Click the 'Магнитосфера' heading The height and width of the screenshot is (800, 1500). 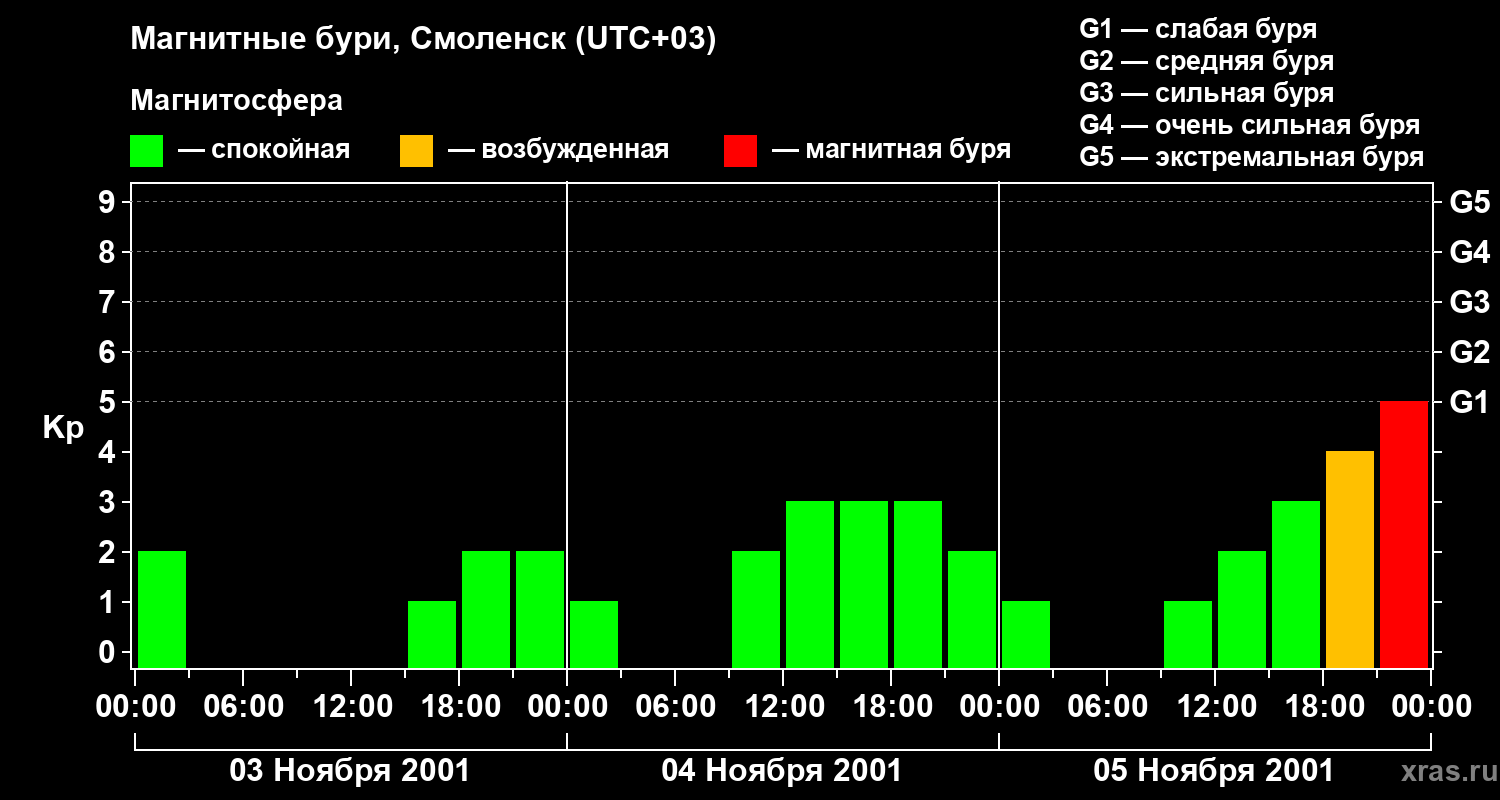coord(237,101)
